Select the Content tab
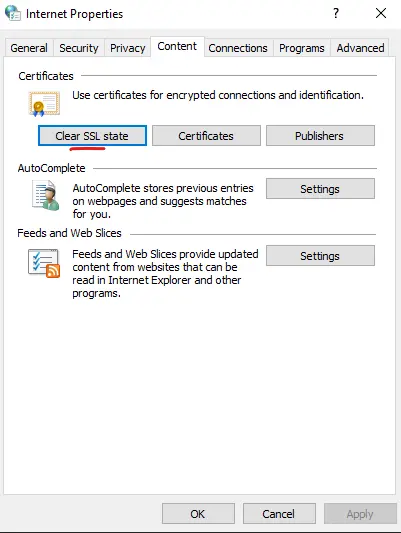Image resolution: width=401 pixels, height=533 pixels. [x=177, y=46]
